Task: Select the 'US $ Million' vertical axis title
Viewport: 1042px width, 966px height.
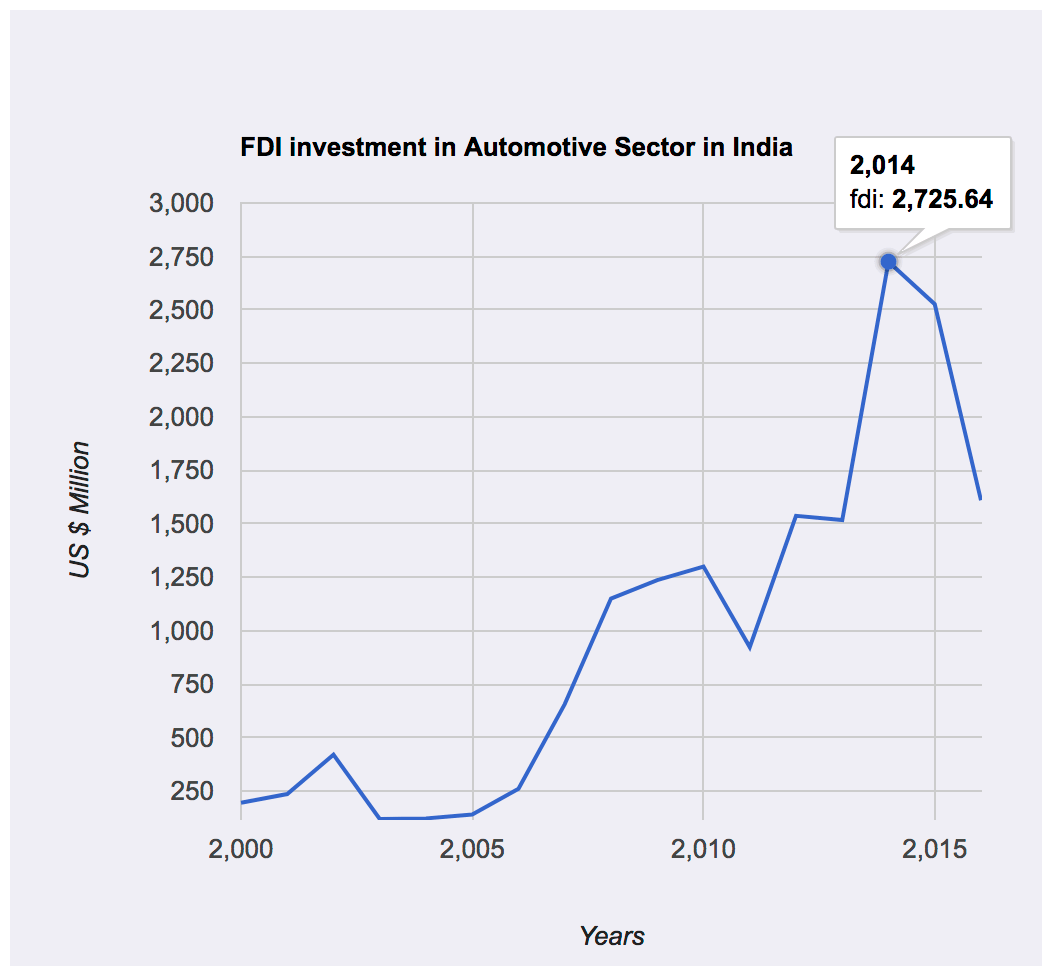Action: pyautogui.click(x=80, y=510)
